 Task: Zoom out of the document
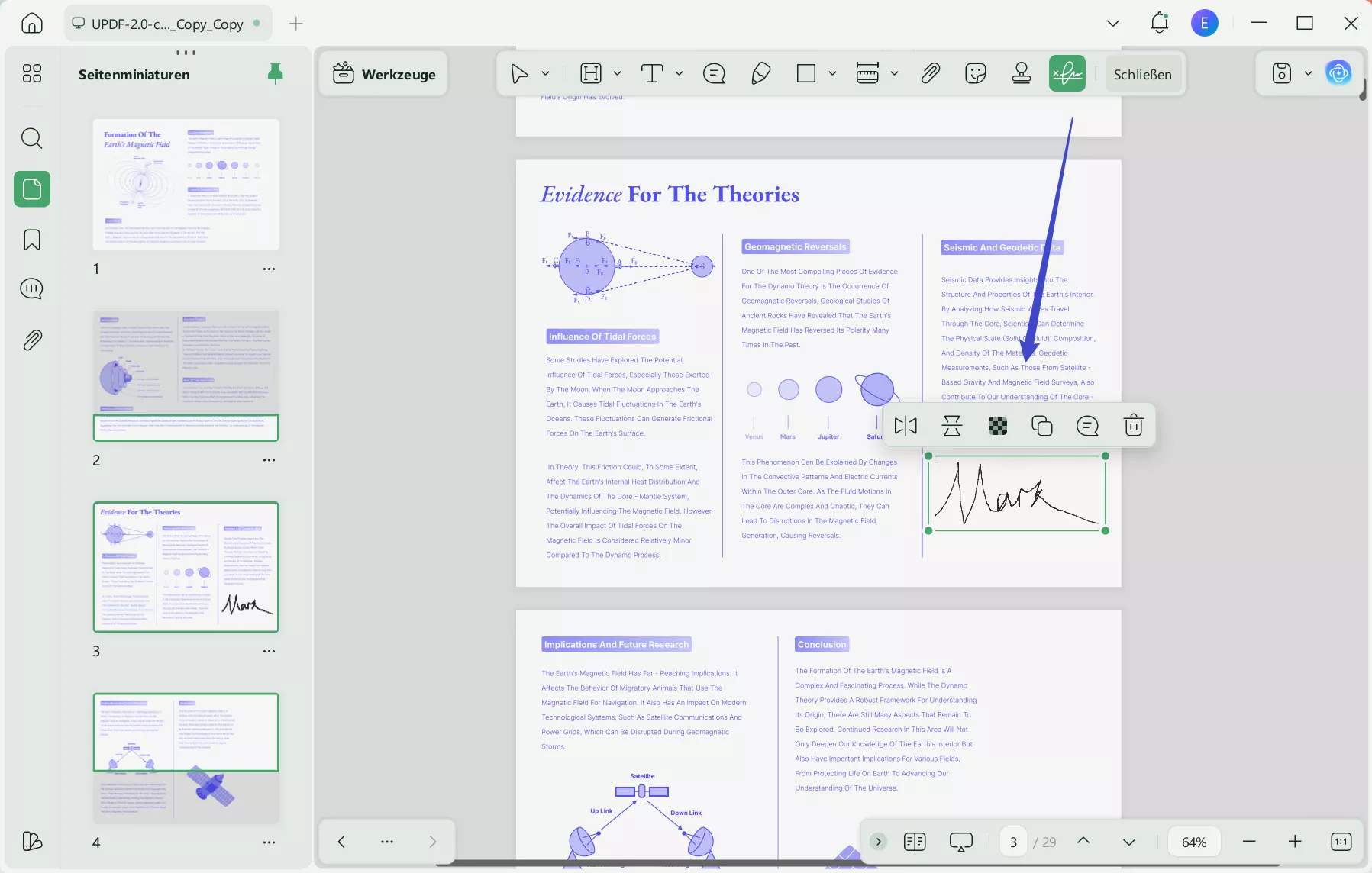[1249, 841]
